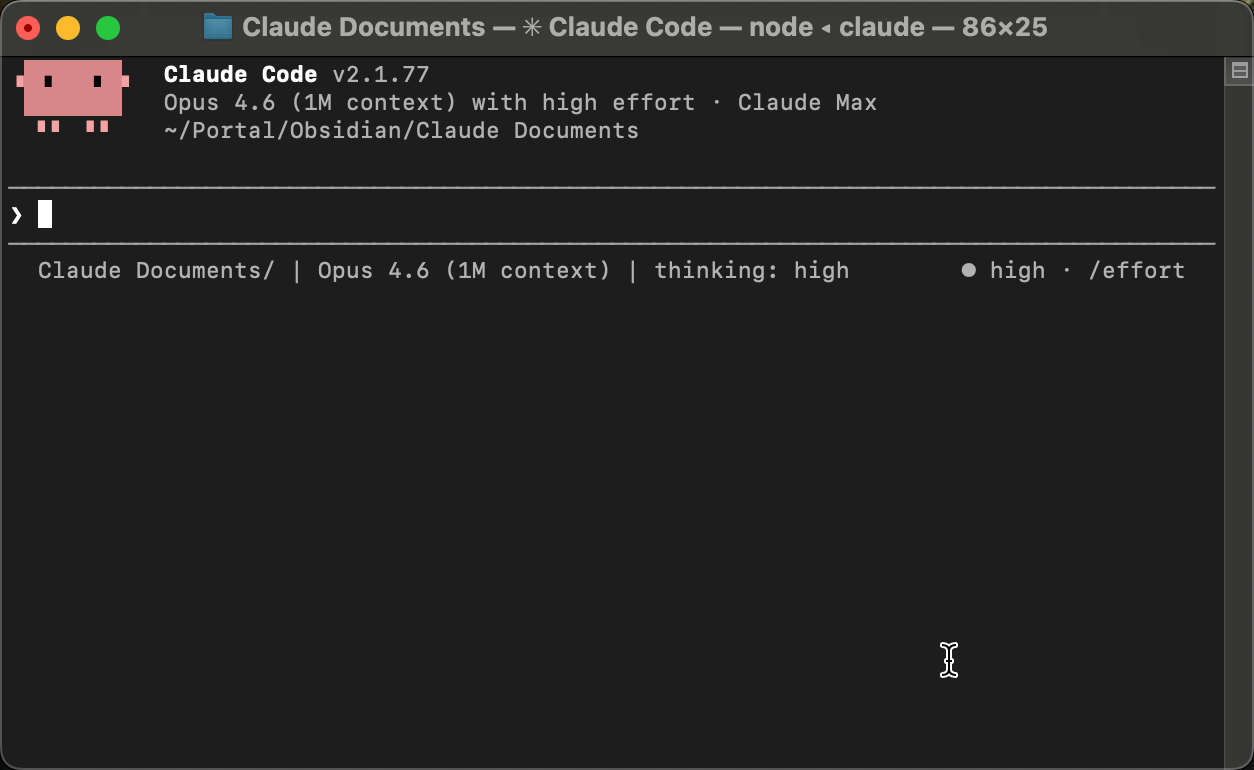
Task: Click the blue folder icon in title bar
Action: 217,27
